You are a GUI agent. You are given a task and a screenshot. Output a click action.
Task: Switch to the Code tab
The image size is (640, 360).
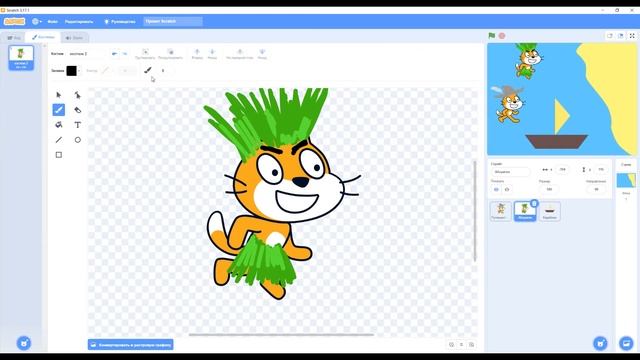pos(14,38)
